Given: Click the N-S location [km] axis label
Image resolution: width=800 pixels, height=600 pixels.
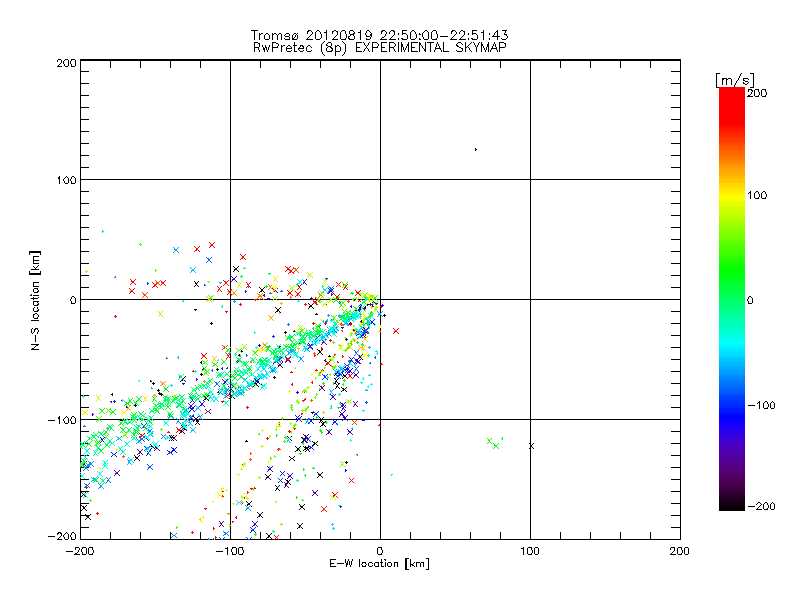Looking at the screenshot, I should coord(36,300).
